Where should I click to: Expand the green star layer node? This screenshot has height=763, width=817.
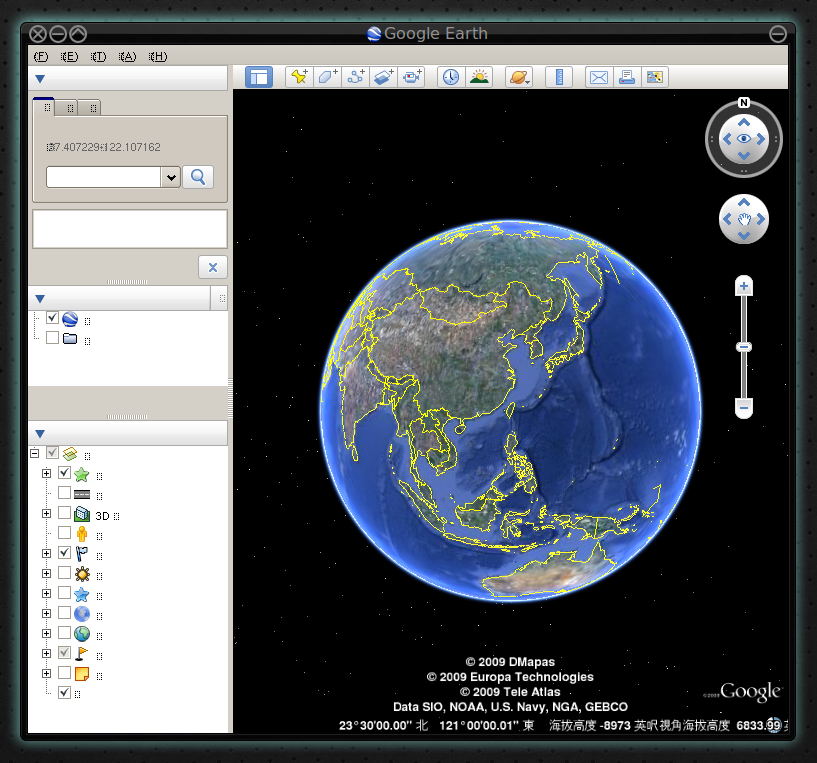(x=46, y=473)
